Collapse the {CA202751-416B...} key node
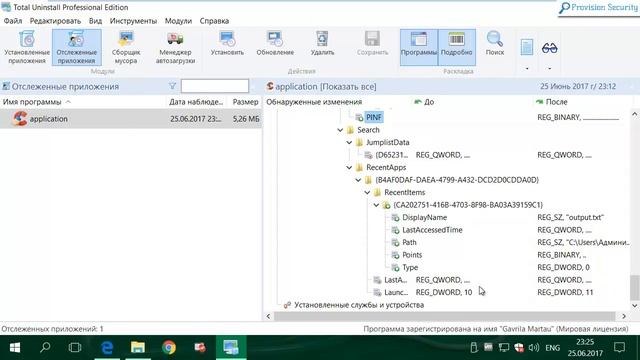 [376, 205]
